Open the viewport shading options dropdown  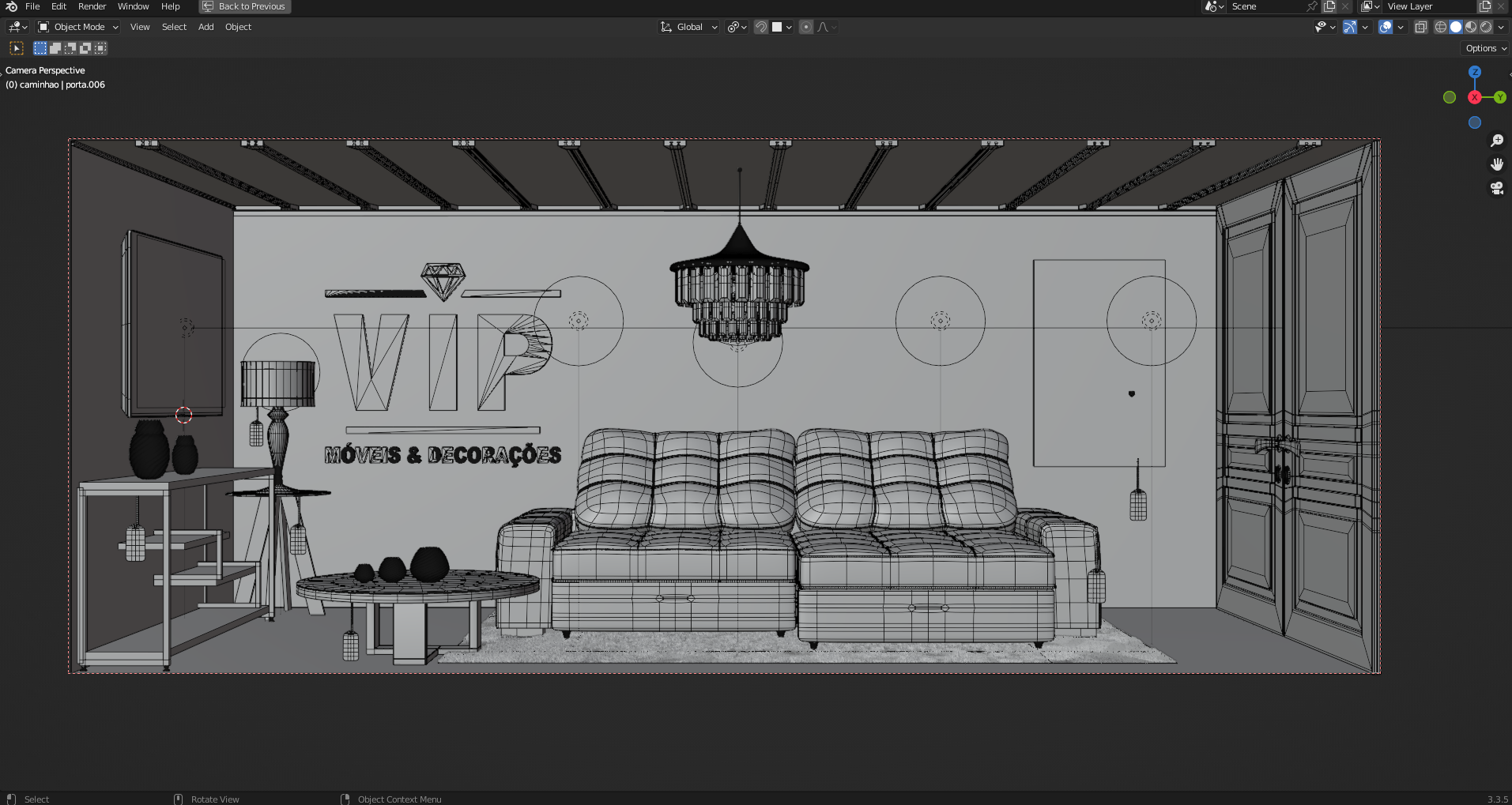click(x=1501, y=27)
